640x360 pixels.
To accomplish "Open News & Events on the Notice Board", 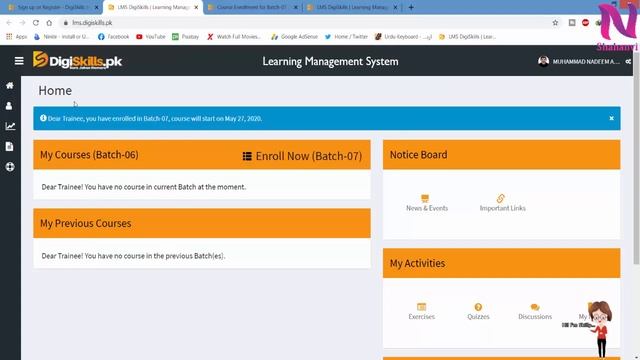I will (x=427, y=203).
